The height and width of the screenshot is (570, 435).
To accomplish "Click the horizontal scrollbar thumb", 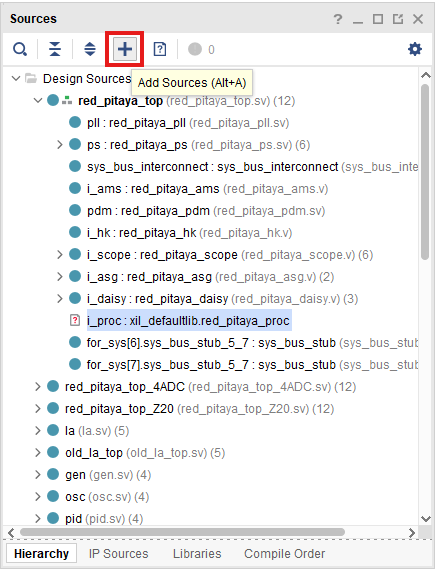I will pyautogui.click(x=182, y=532).
